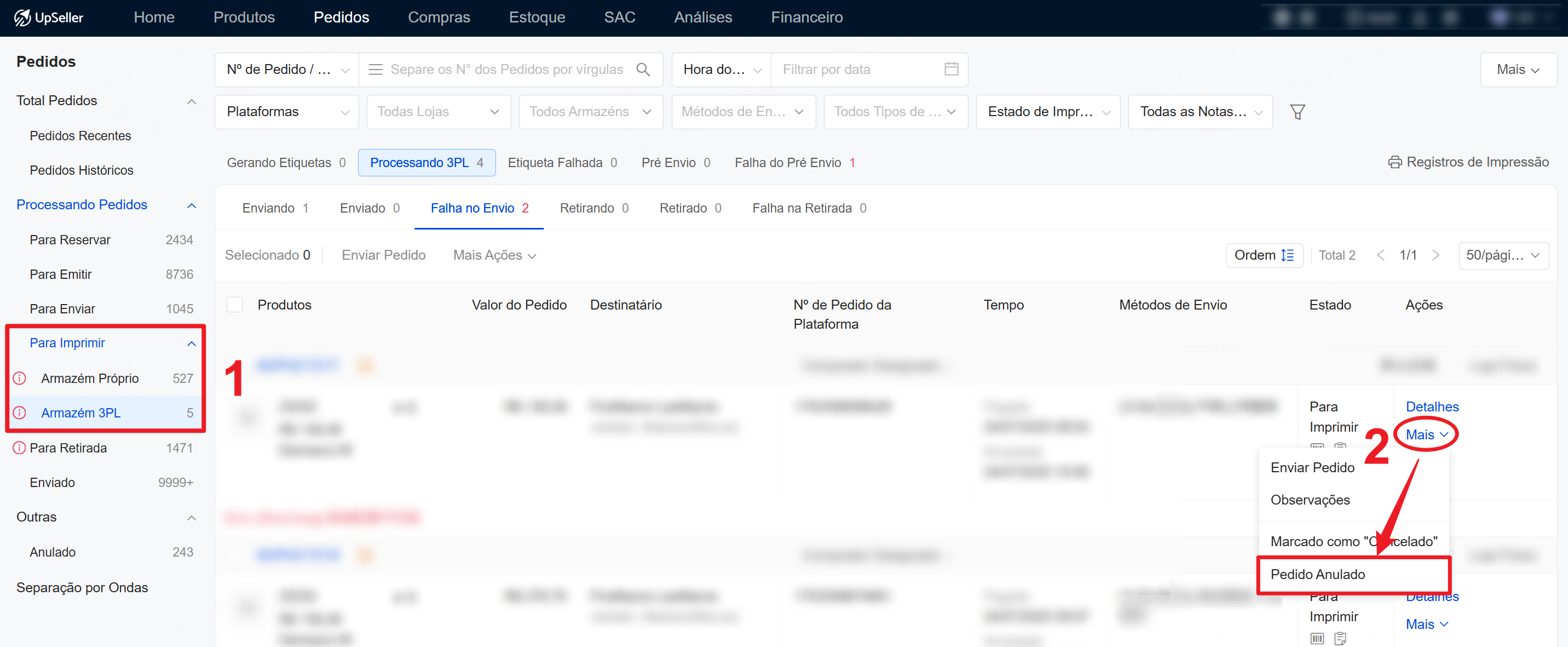The width and height of the screenshot is (1568, 647).
Task: Click Registros de Impressão printer icon
Action: [1394, 162]
